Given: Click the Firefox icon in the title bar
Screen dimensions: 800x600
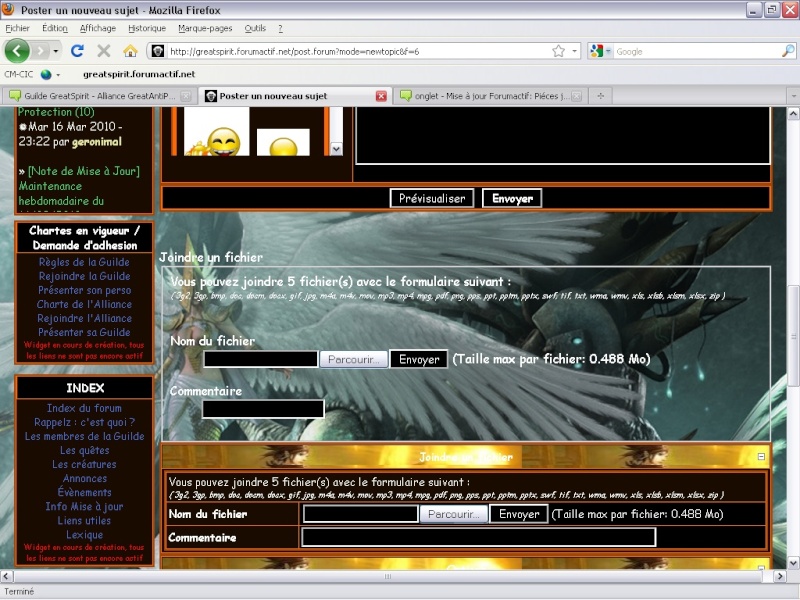Looking at the screenshot, I should [x=8, y=9].
